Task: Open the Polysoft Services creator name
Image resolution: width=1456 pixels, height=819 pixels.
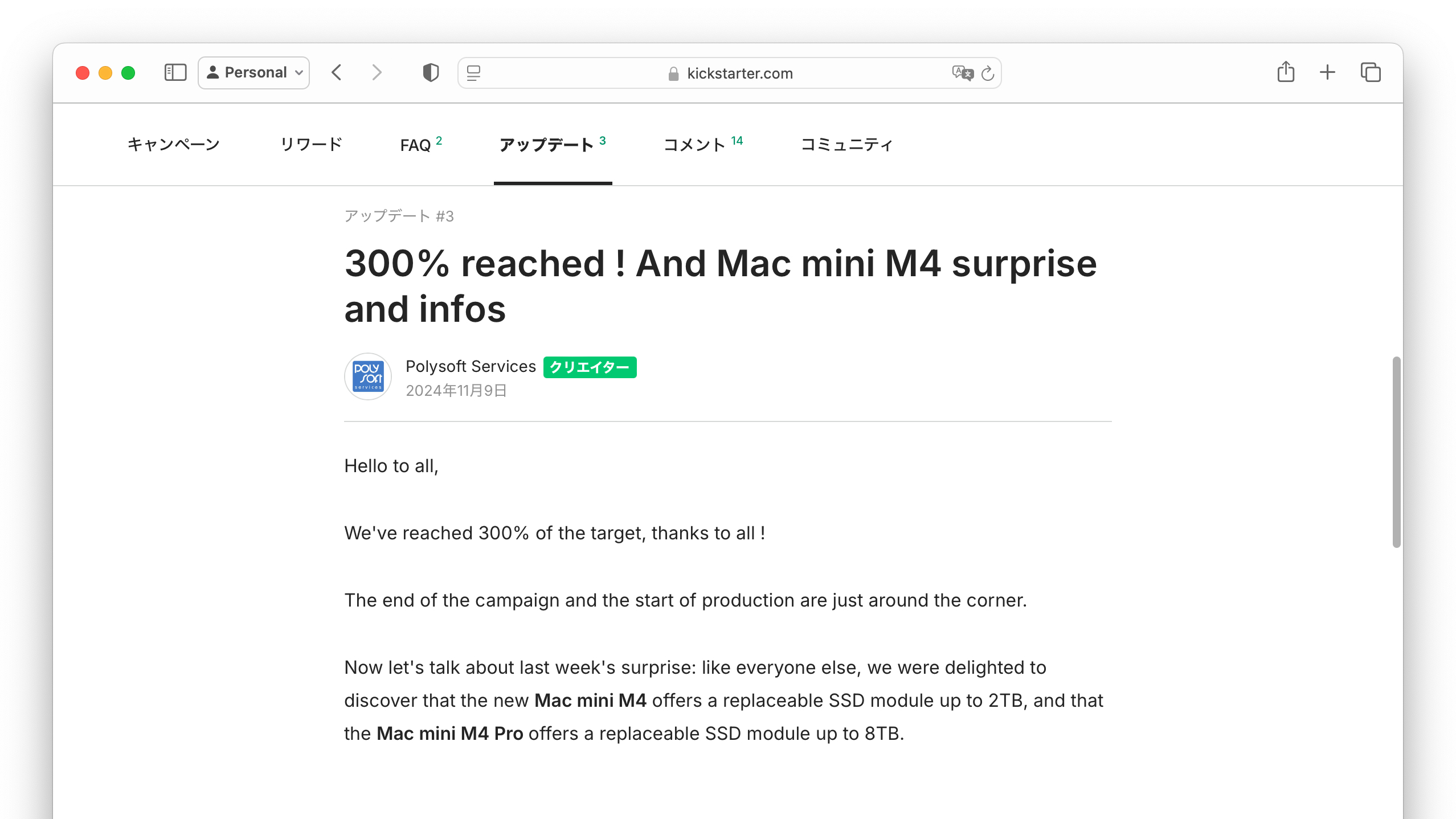Action: tap(471, 366)
